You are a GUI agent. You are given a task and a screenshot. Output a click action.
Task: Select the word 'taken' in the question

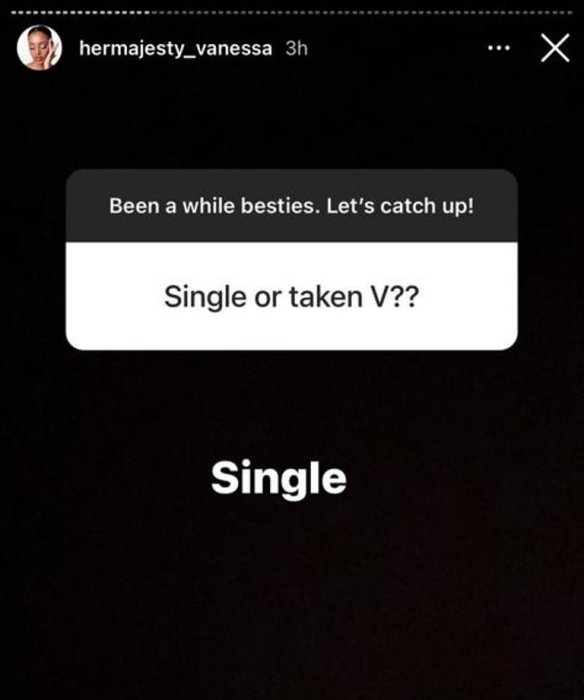[325, 296]
